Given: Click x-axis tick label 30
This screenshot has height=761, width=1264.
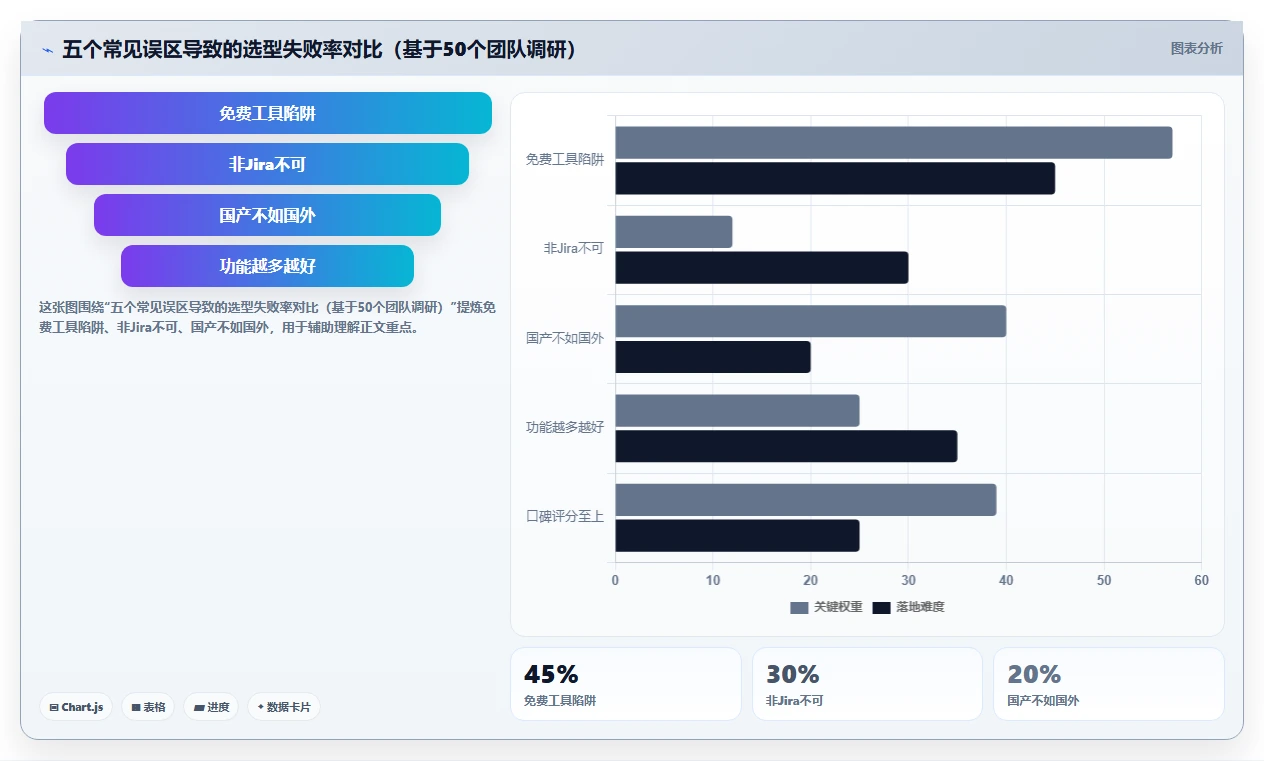Looking at the screenshot, I should [x=908, y=581].
